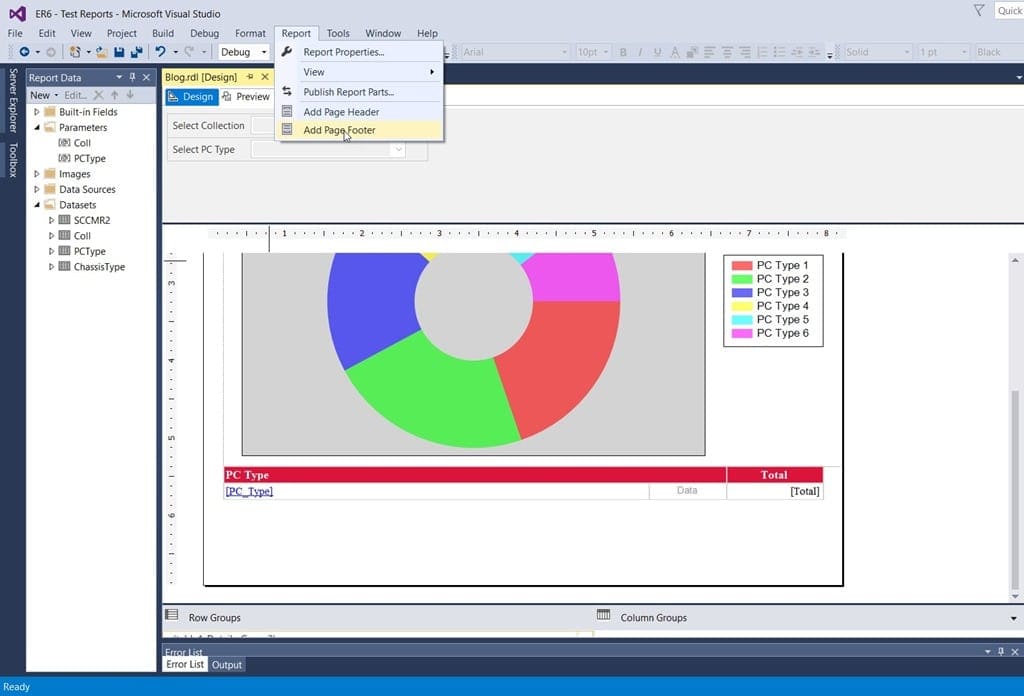Click the Save icon in the toolbar
Image resolution: width=1024 pixels, height=696 pixels.
(119, 52)
